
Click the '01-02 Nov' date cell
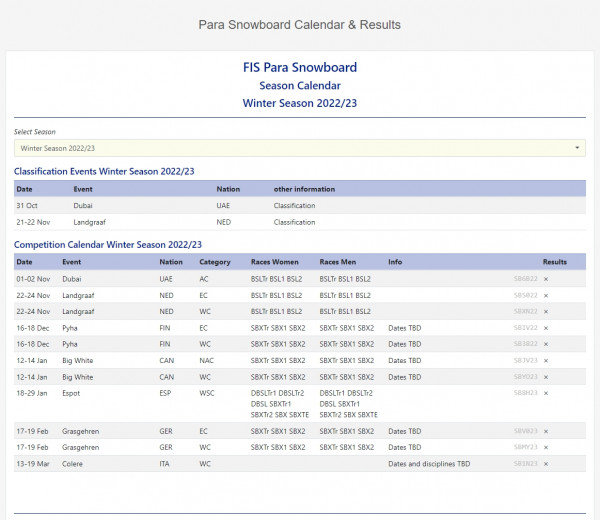coord(33,279)
